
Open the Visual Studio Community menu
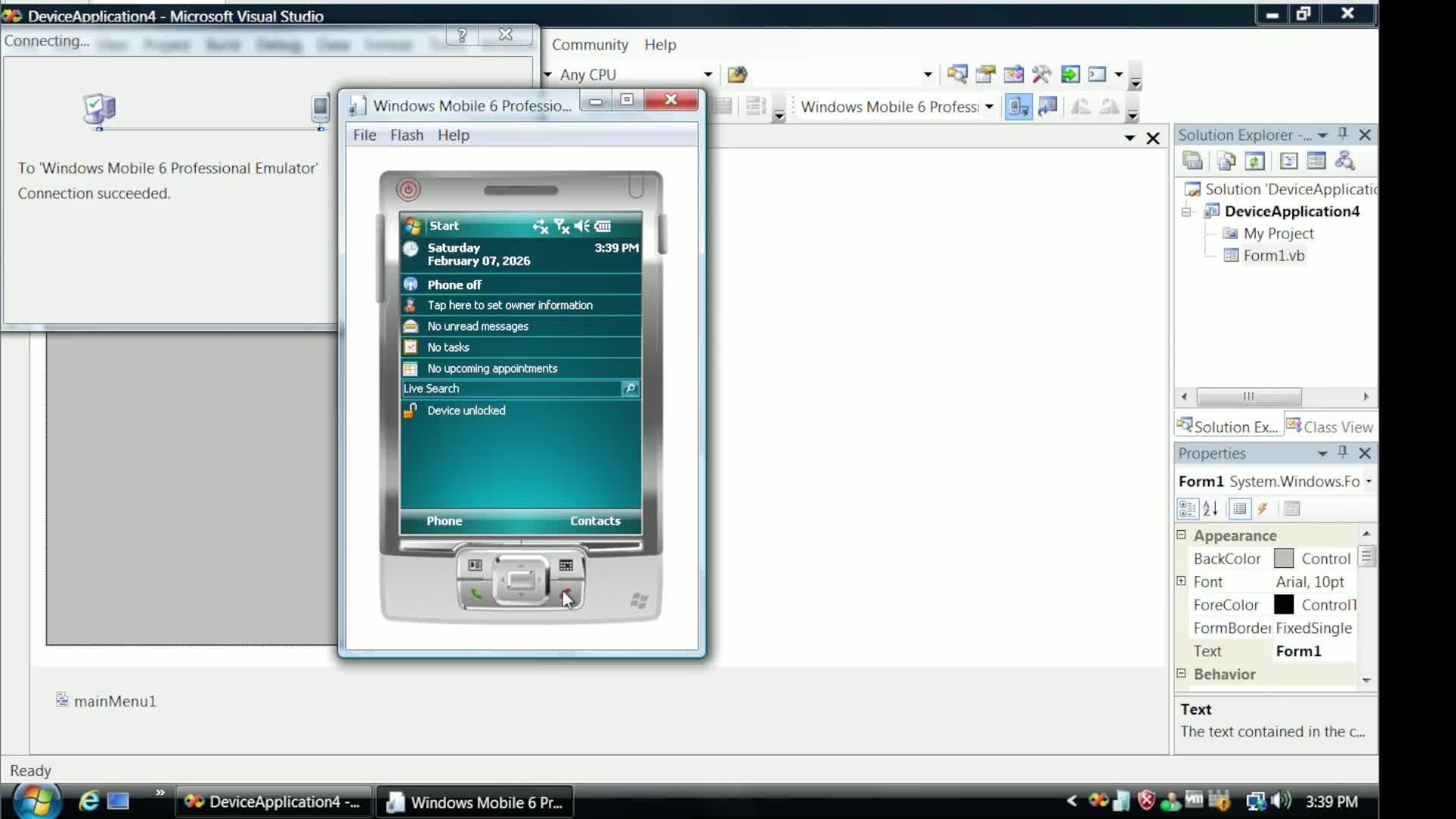click(x=590, y=45)
